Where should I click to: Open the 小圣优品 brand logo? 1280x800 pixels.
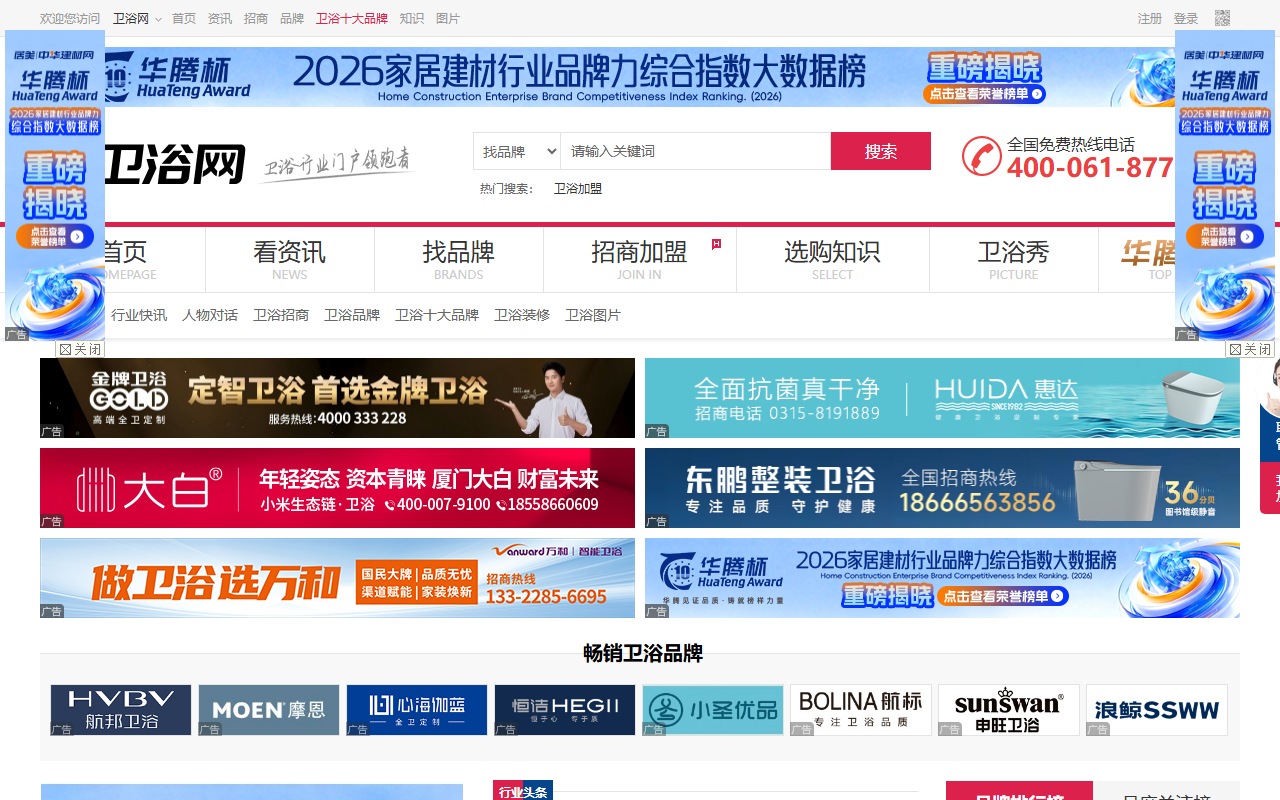[x=713, y=710]
